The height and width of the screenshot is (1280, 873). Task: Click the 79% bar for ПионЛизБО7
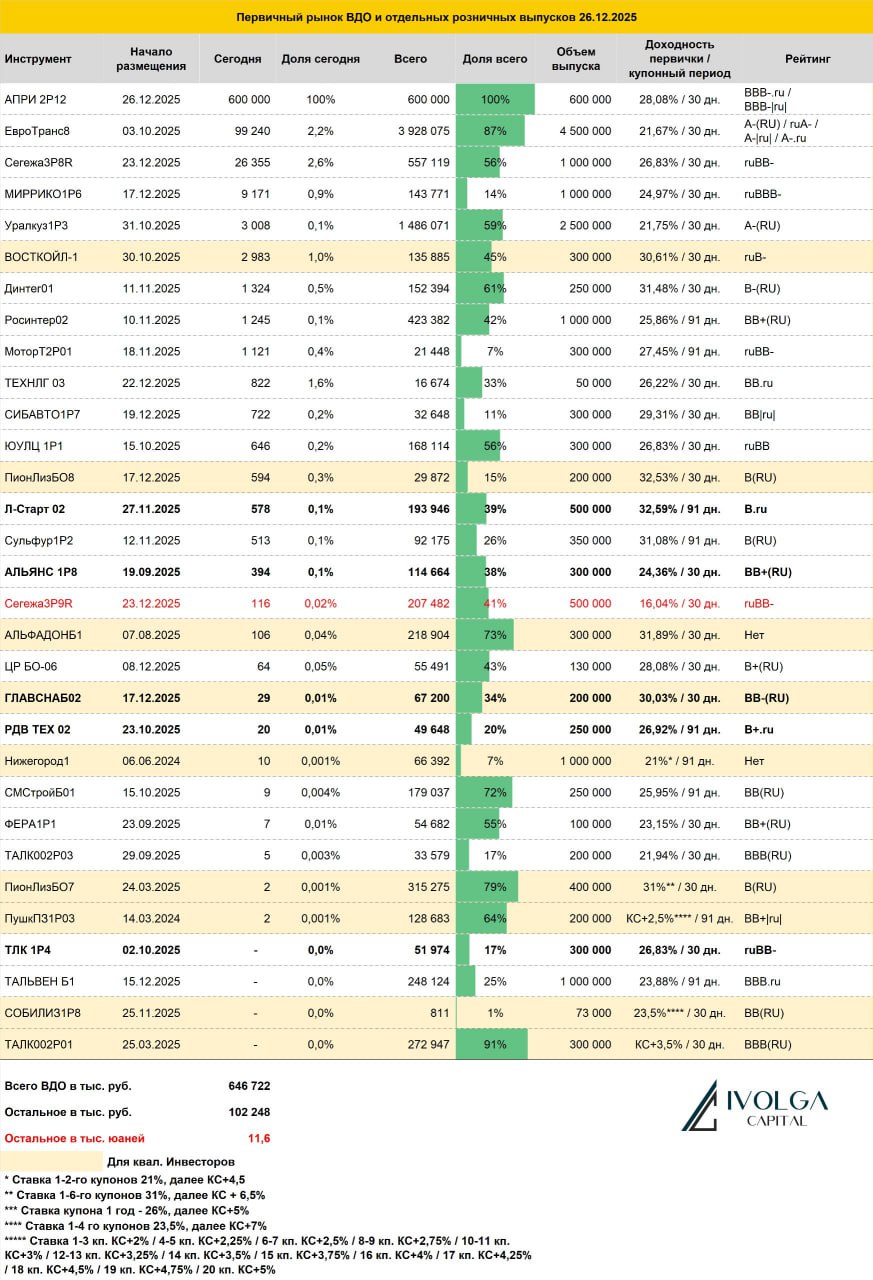point(487,887)
